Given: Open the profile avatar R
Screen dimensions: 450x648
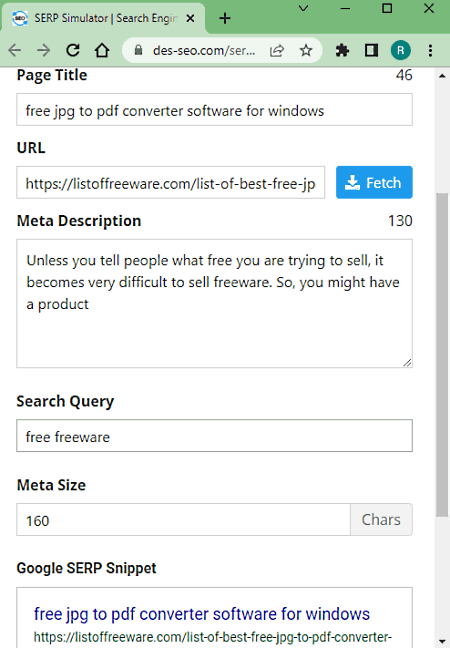Looking at the screenshot, I should (400, 50).
